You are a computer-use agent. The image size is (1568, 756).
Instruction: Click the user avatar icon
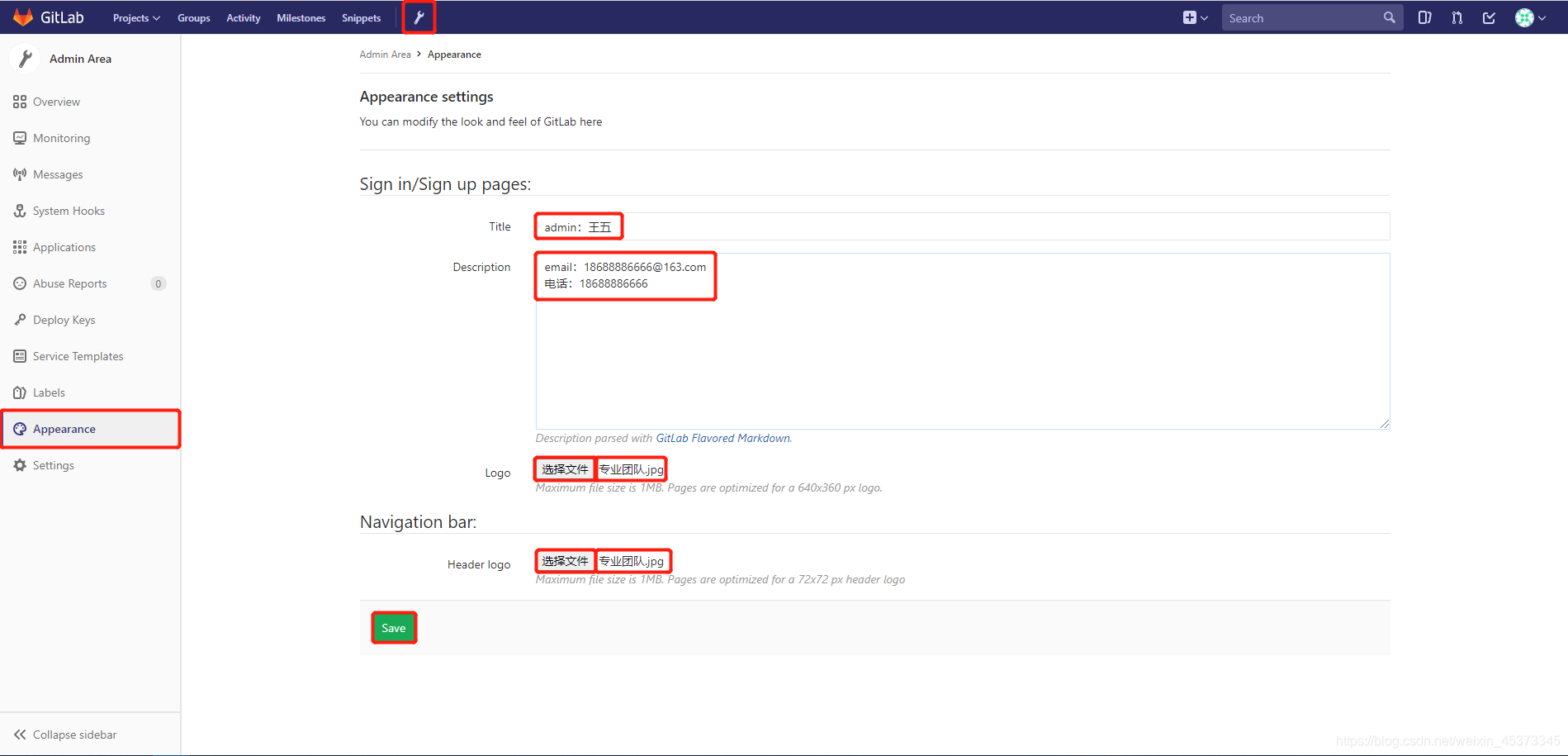pos(1524,17)
